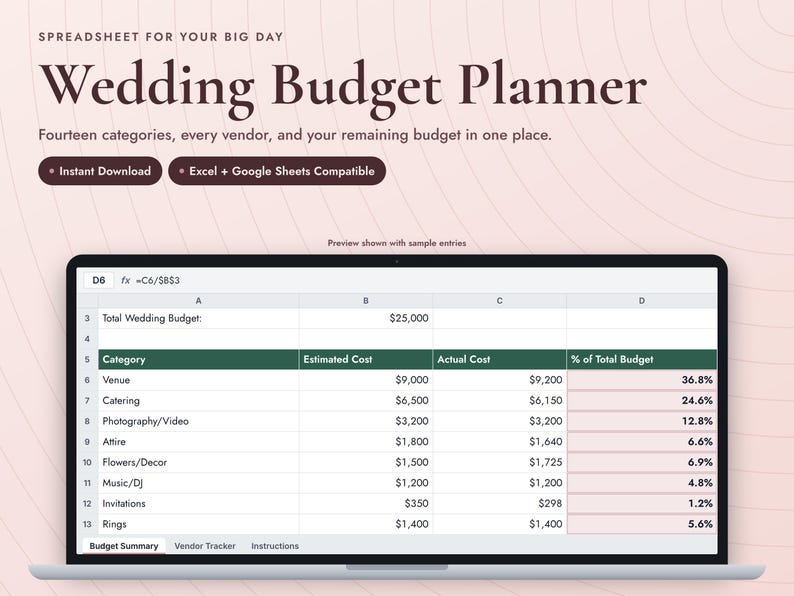Click Attire estimated cost $1,800

coord(366,442)
